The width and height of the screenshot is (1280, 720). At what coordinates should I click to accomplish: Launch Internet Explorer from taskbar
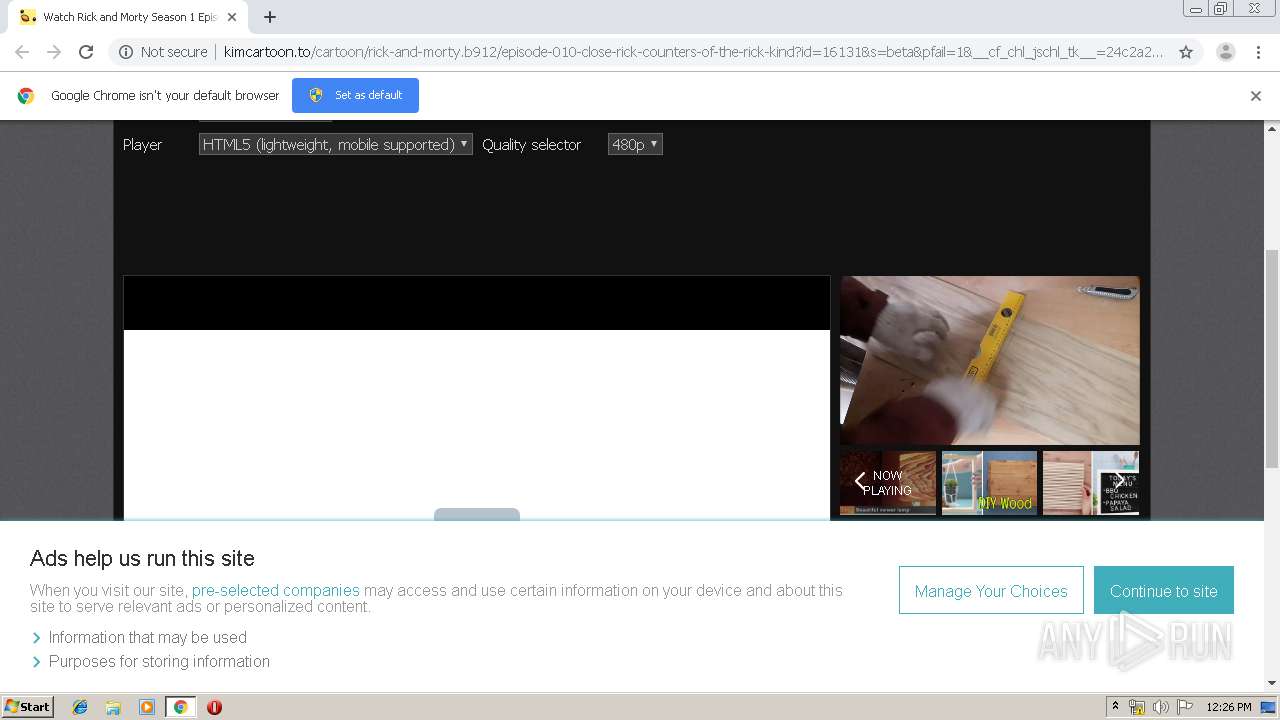80,707
